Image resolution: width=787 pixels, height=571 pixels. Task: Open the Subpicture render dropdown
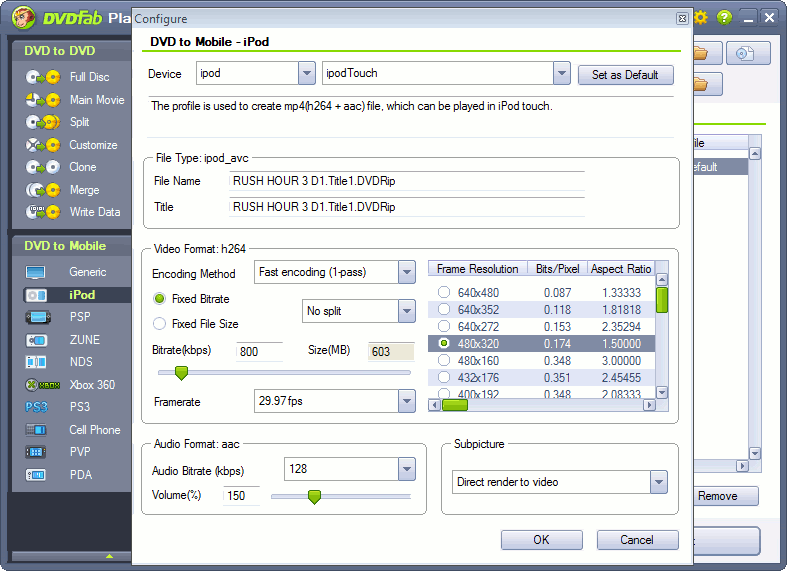pos(657,482)
